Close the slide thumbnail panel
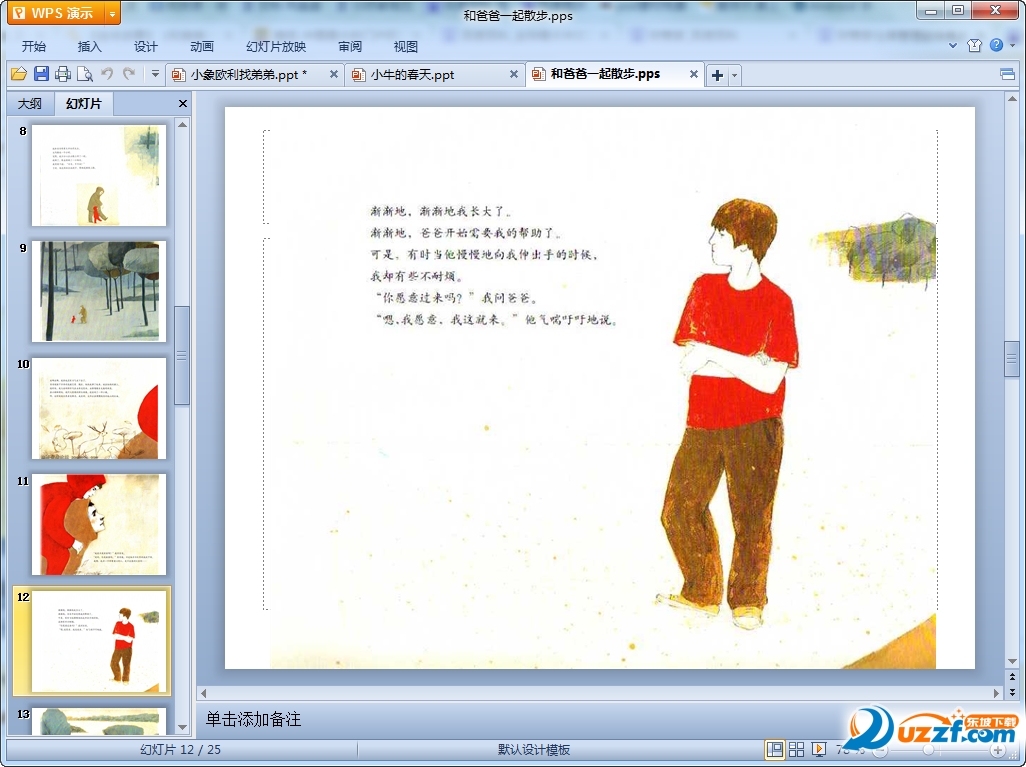 tap(183, 103)
